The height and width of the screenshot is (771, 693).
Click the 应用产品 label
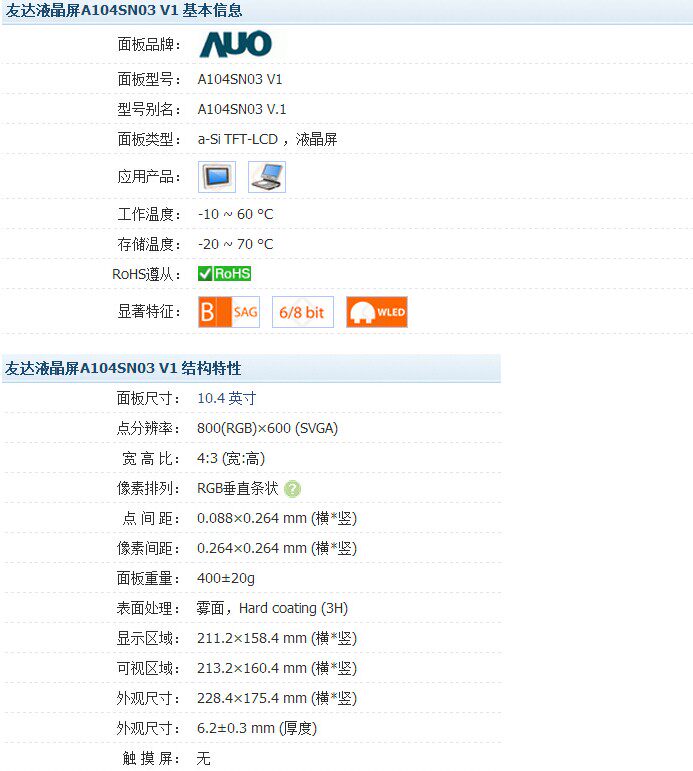[x=149, y=177]
